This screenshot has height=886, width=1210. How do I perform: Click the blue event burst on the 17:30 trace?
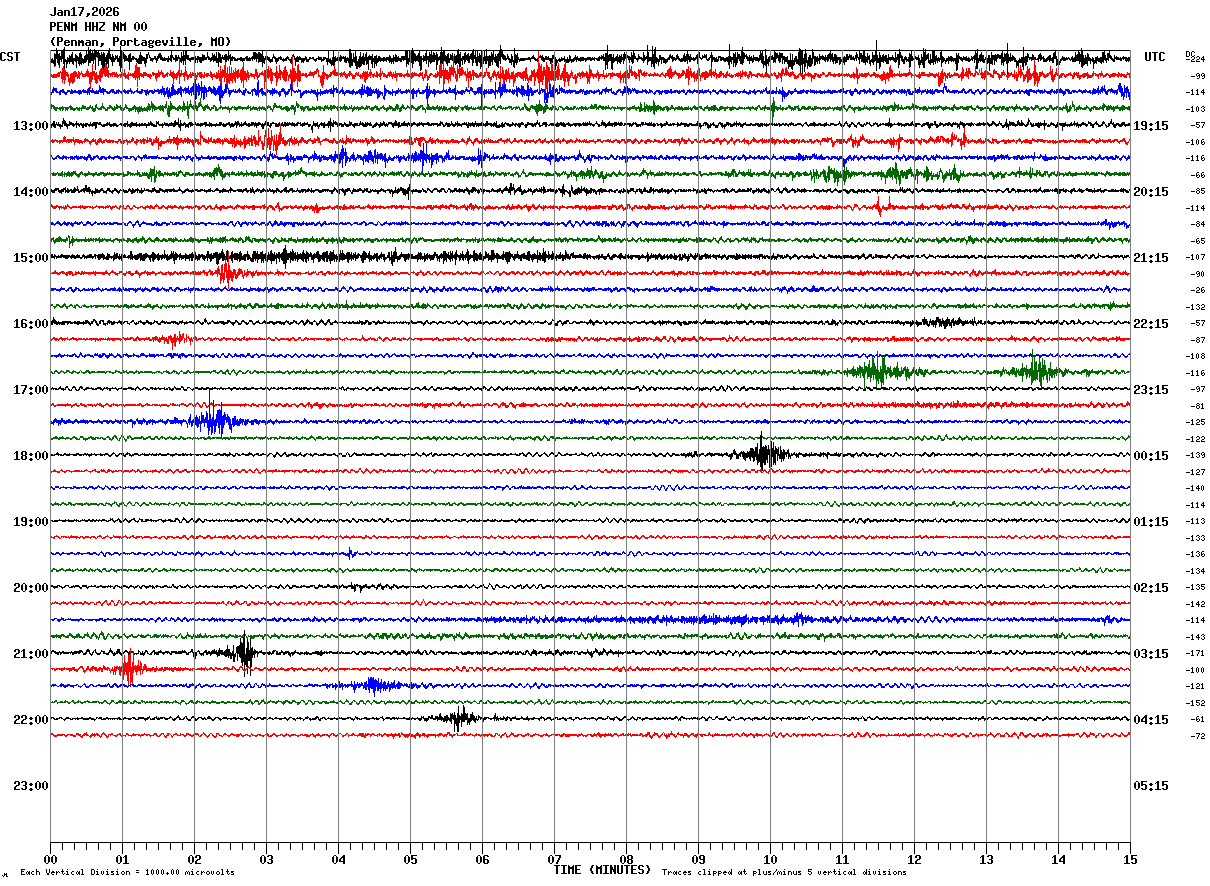(217, 420)
